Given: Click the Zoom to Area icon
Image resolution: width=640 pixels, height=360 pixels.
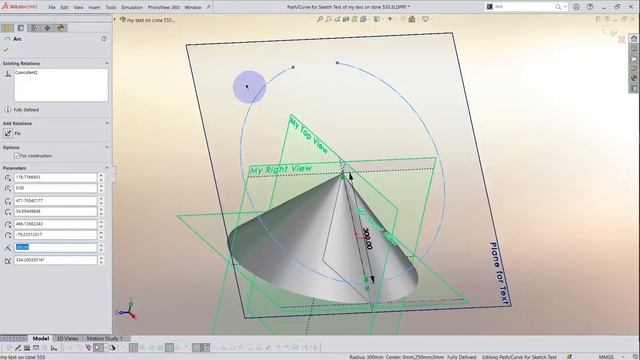Looking at the screenshot, I should (329, 19).
